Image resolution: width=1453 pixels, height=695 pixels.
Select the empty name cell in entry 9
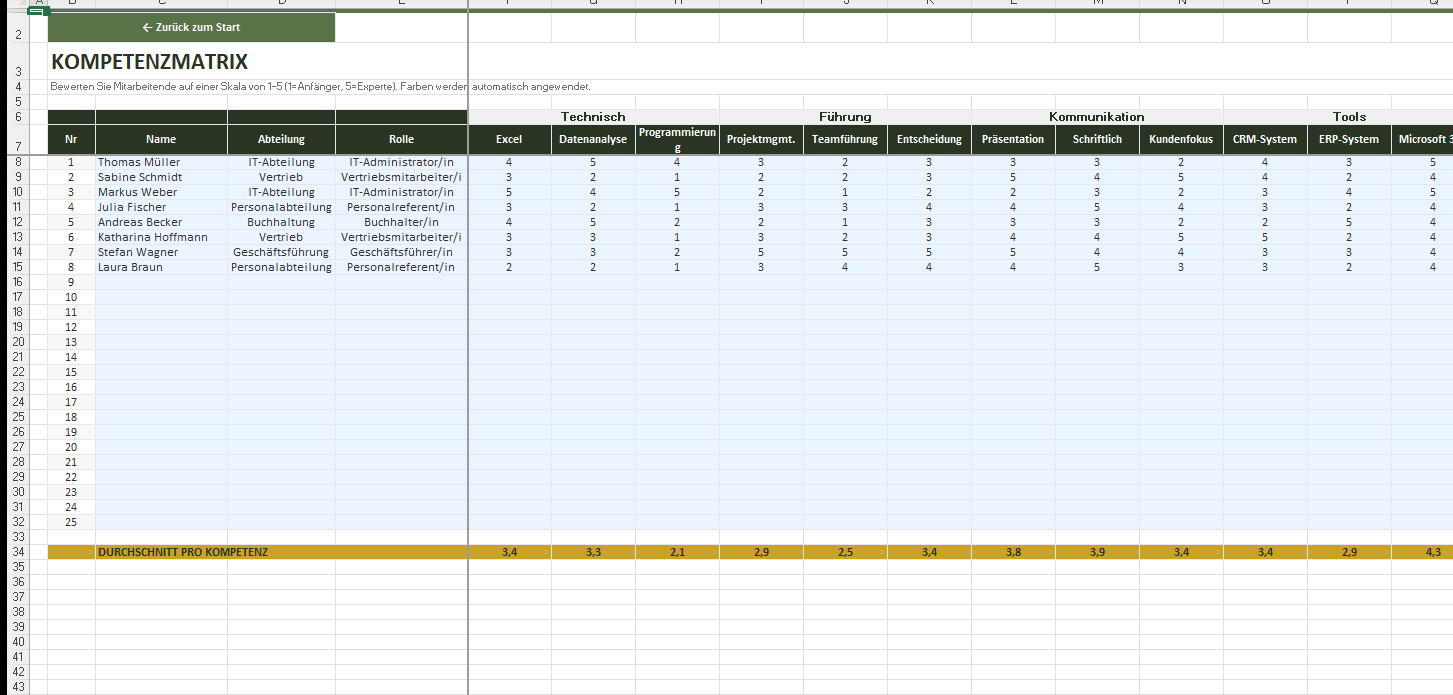160,282
